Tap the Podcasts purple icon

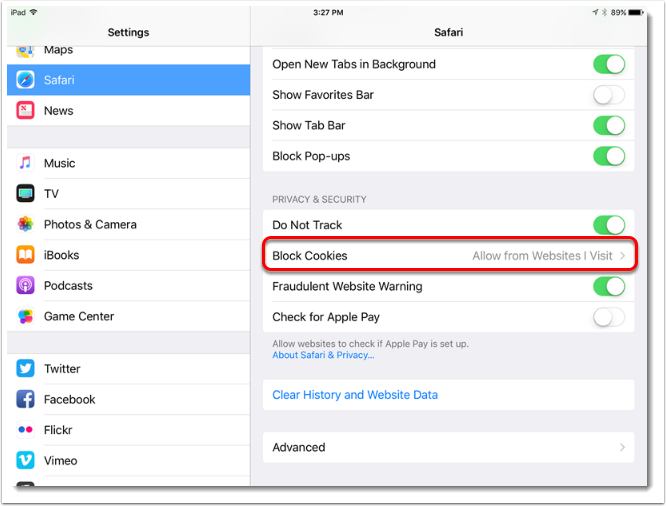pyautogui.click(x=25, y=286)
